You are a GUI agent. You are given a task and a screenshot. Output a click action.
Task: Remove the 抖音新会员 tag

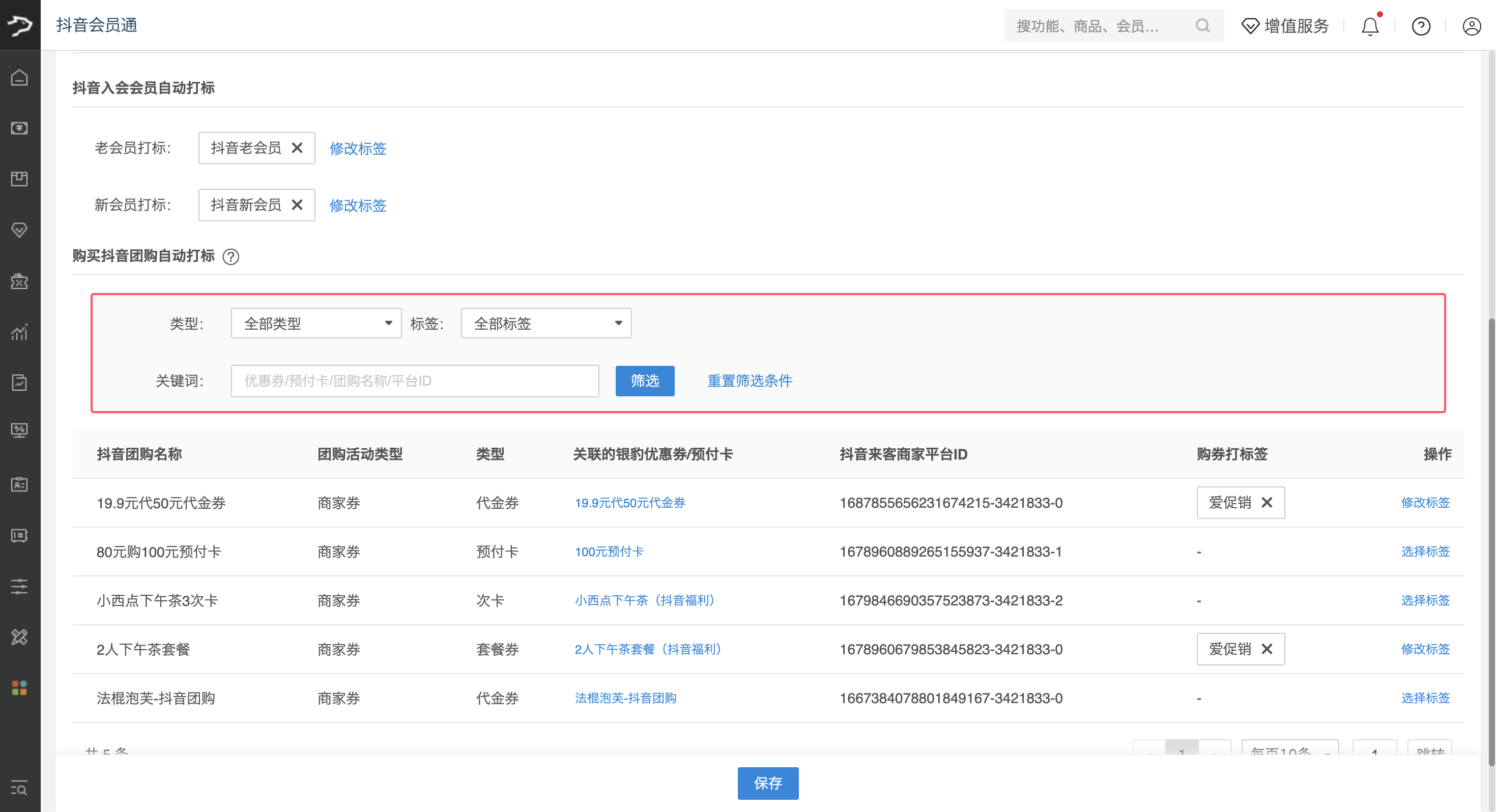(297, 205)
